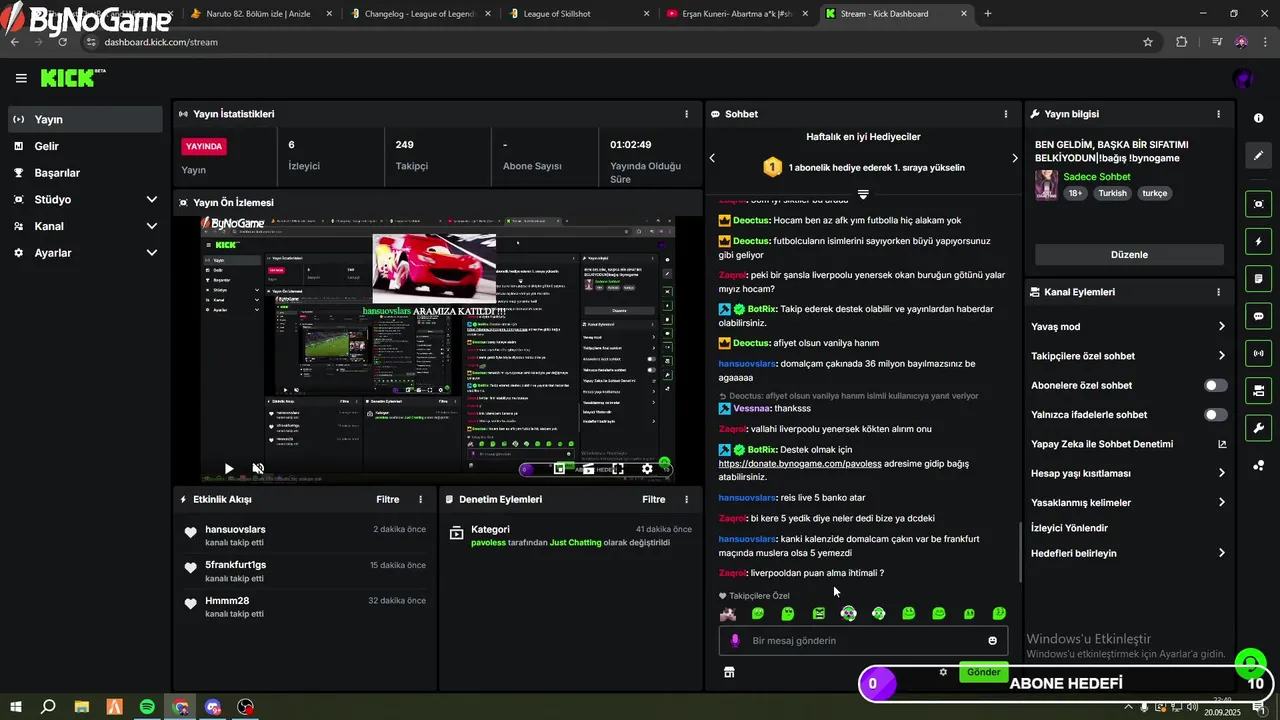Open the donate.bynogame.com/pavoless link

coord(800,464)
